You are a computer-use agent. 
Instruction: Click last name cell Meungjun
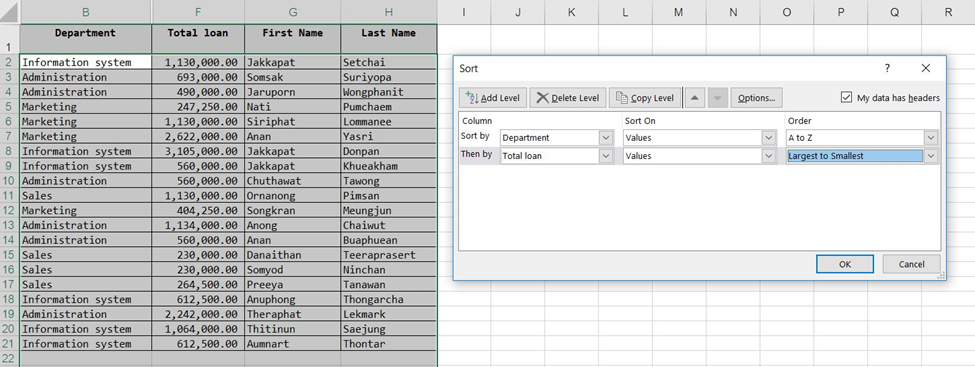(x=389, y=210)
